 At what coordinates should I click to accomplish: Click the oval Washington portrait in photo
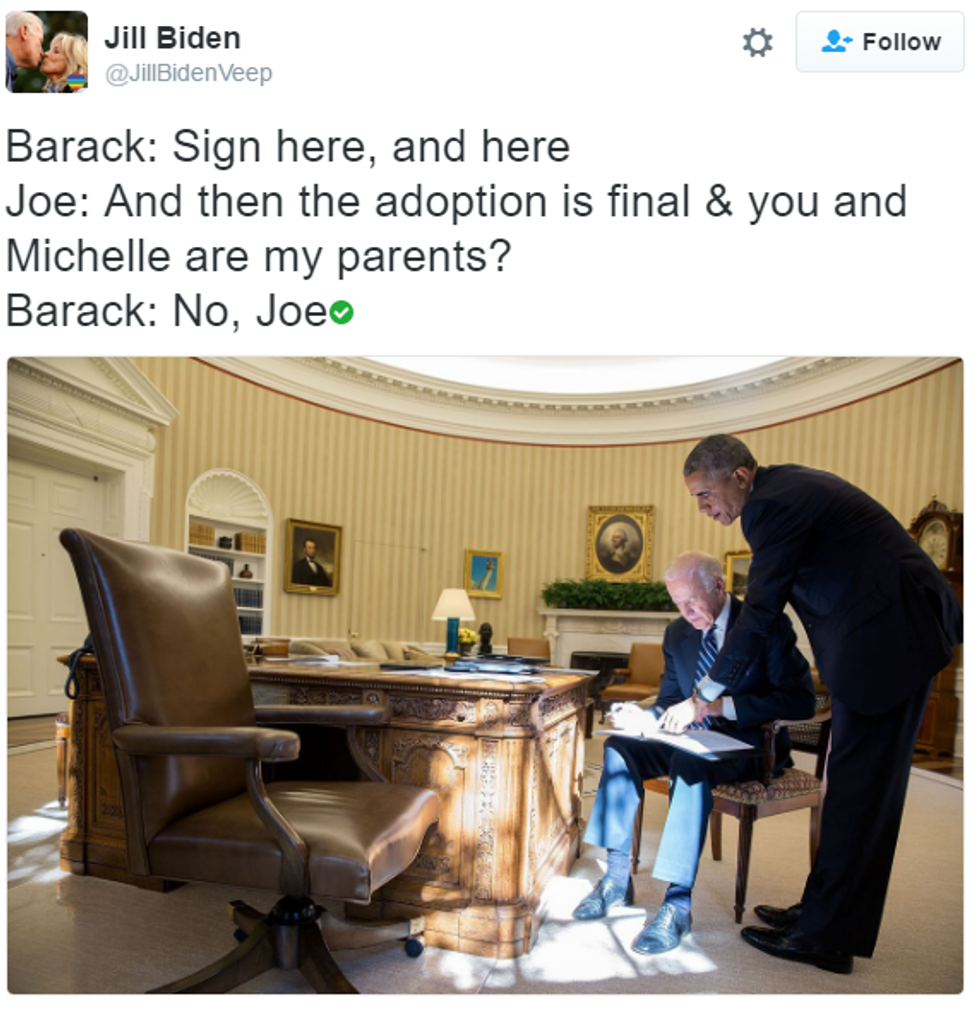pyautogui.click(x=620, y=543)
